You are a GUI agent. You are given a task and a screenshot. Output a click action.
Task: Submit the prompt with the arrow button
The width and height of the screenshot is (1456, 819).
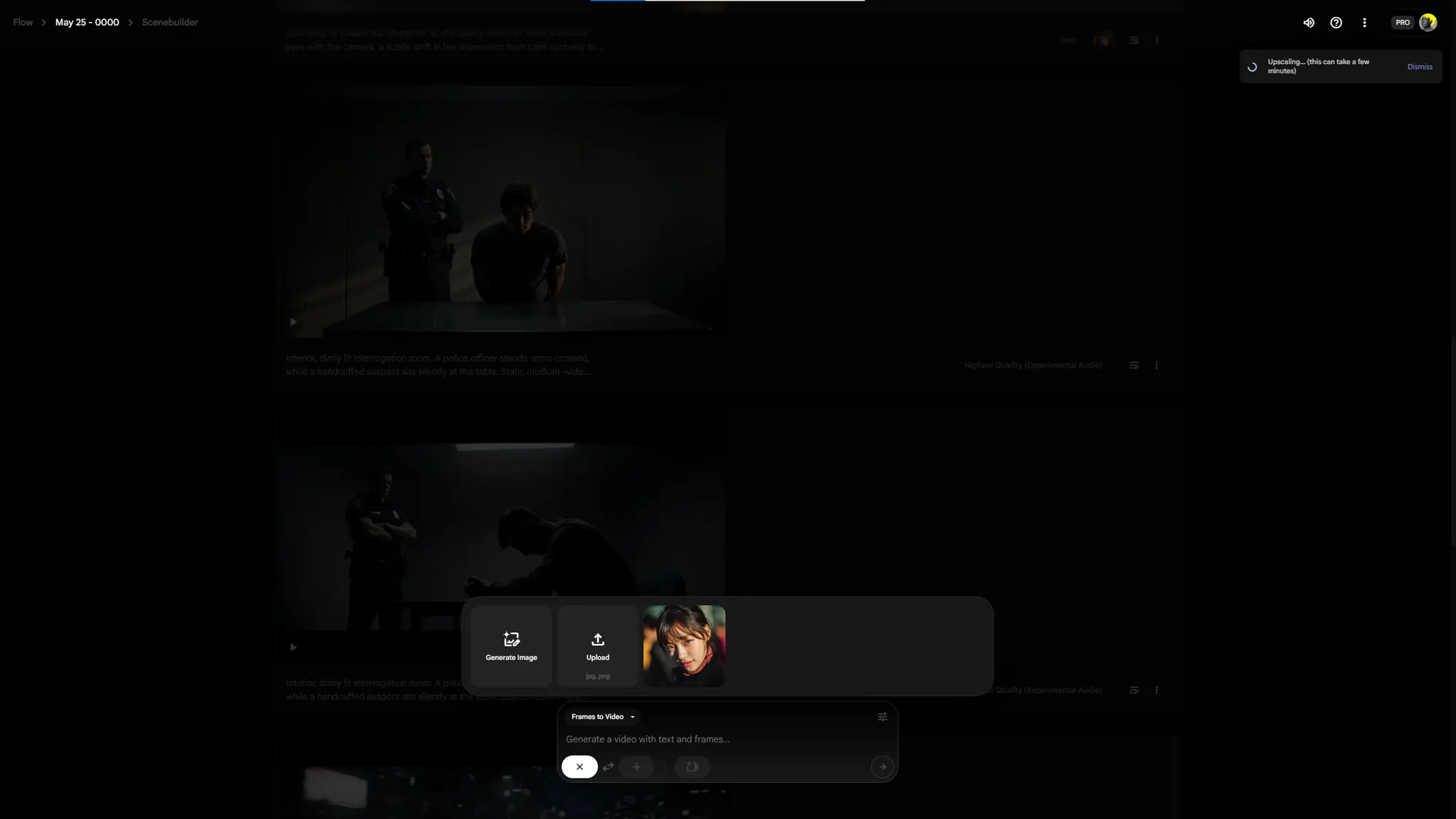point(882,766)
